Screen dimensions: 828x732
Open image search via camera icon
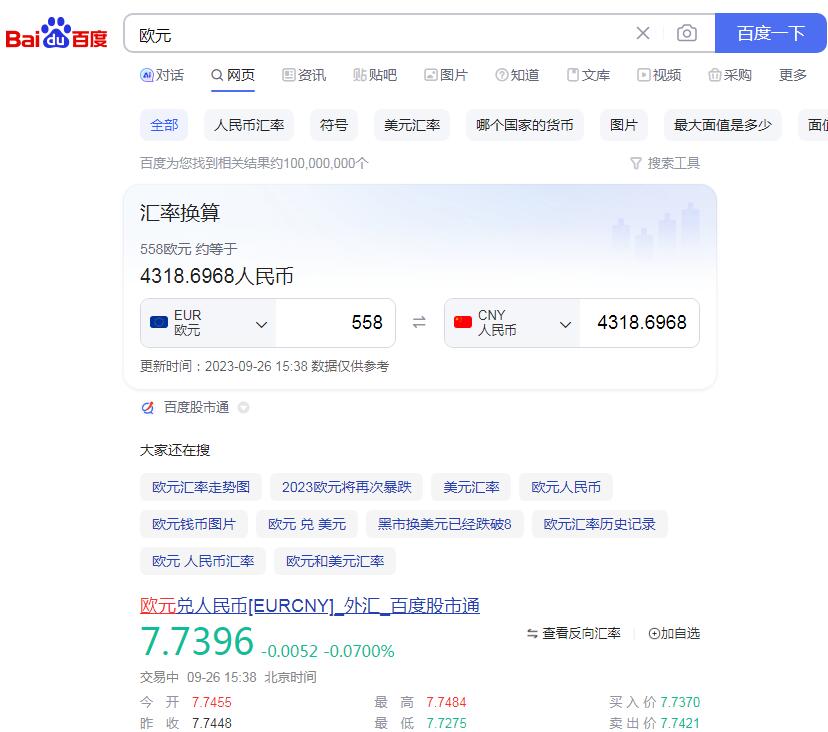point(686,33)
